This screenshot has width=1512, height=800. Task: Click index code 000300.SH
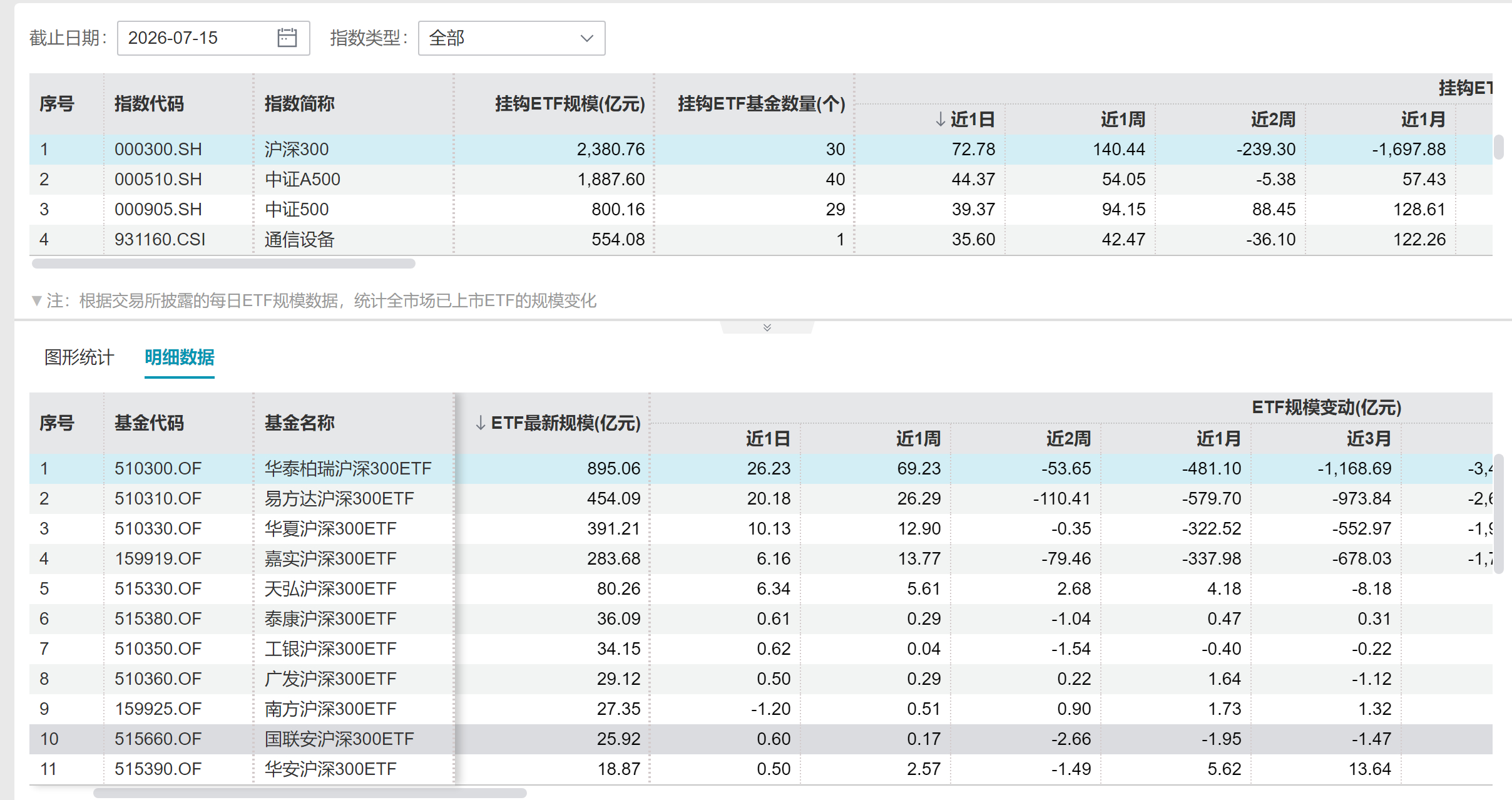coord(158,149)
